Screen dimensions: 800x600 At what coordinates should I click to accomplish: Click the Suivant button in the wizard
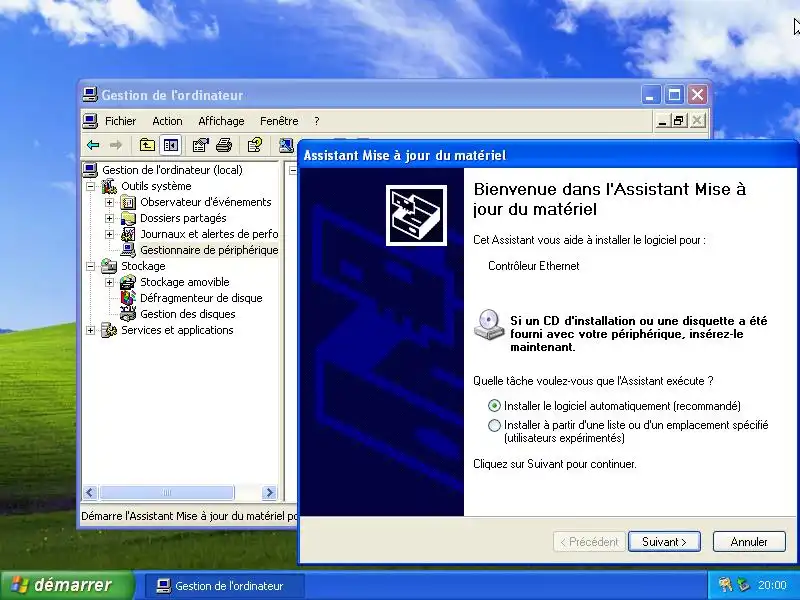tap(664, 542)
